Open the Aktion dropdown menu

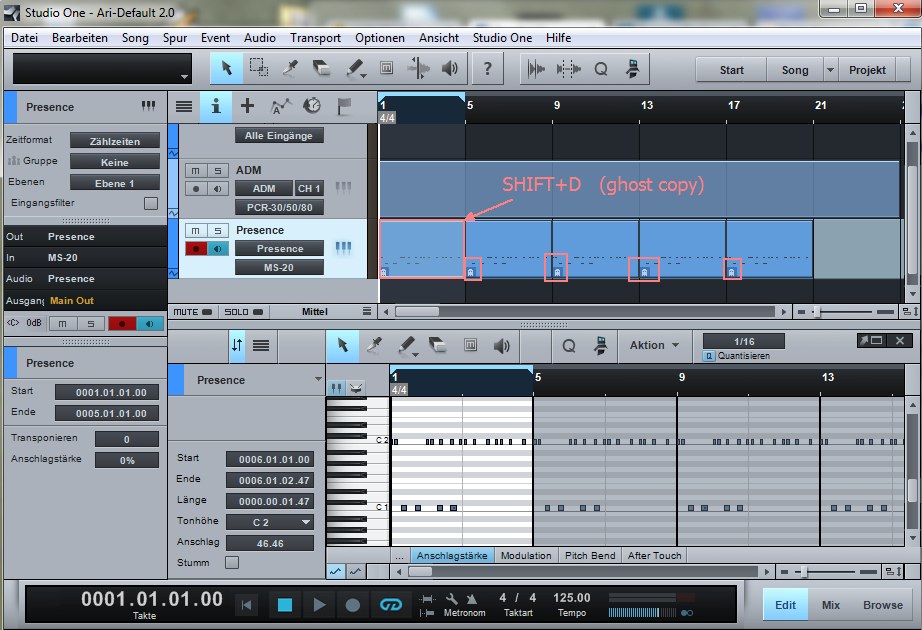pos(654,345)
